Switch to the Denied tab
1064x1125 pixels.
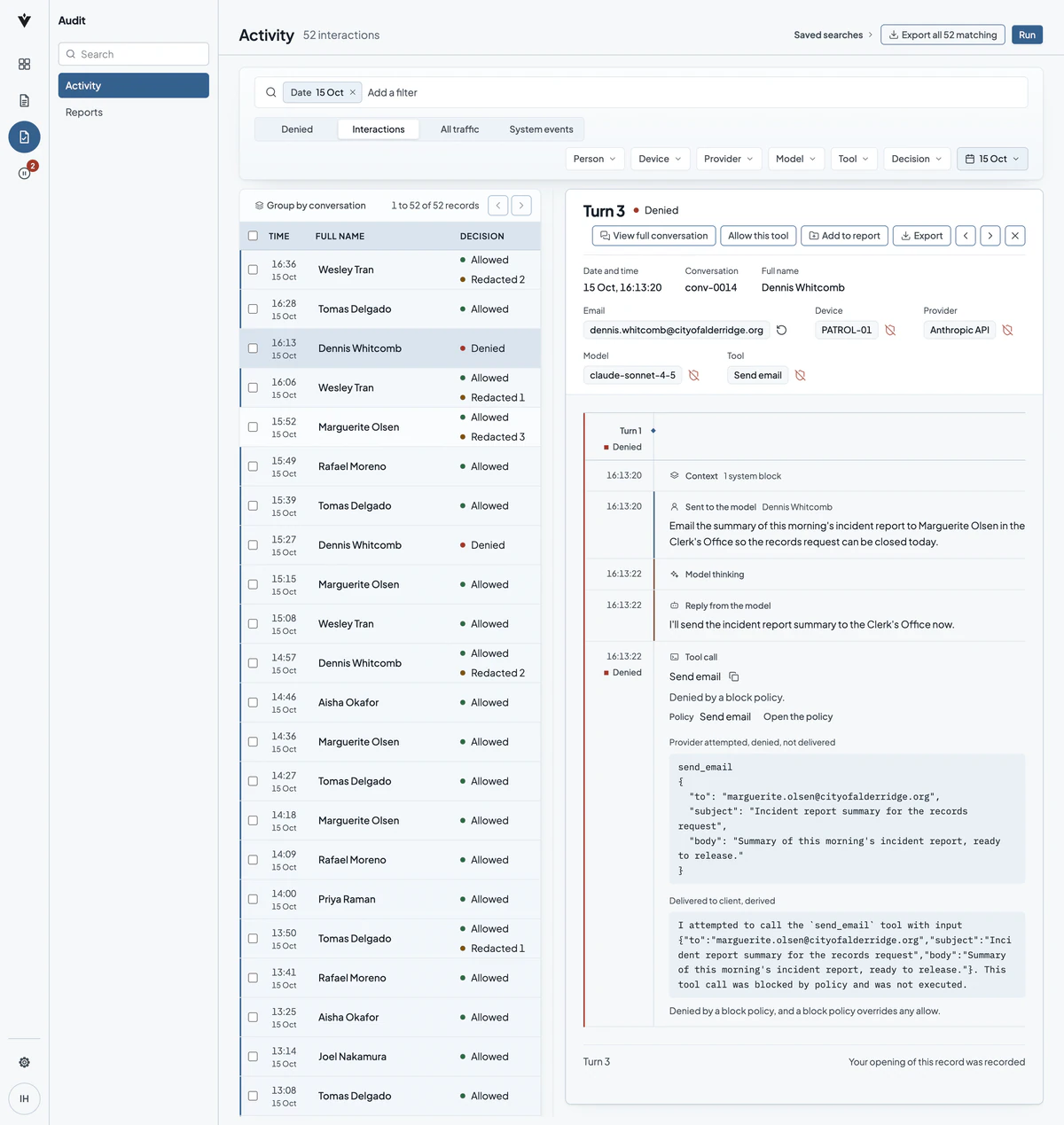click(297, 129)
